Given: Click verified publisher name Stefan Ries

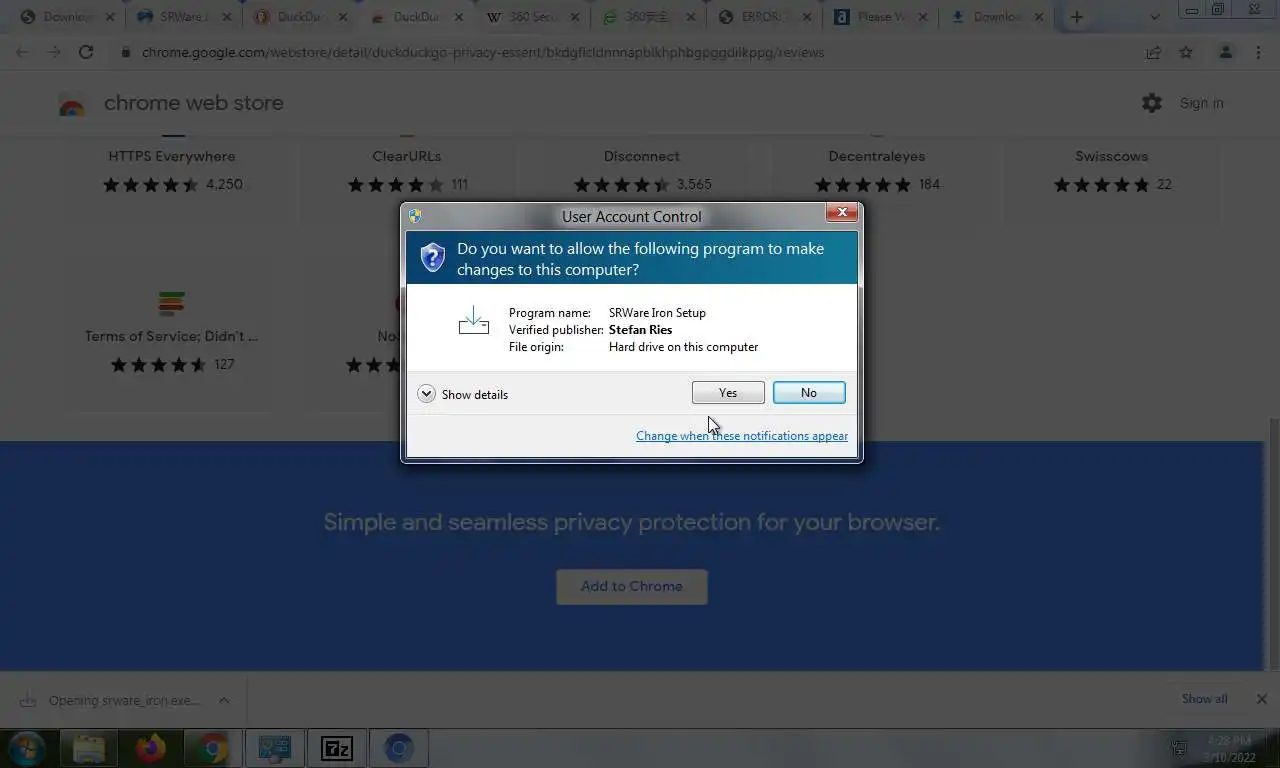Looking at the screenshot, I should (640, 330).
